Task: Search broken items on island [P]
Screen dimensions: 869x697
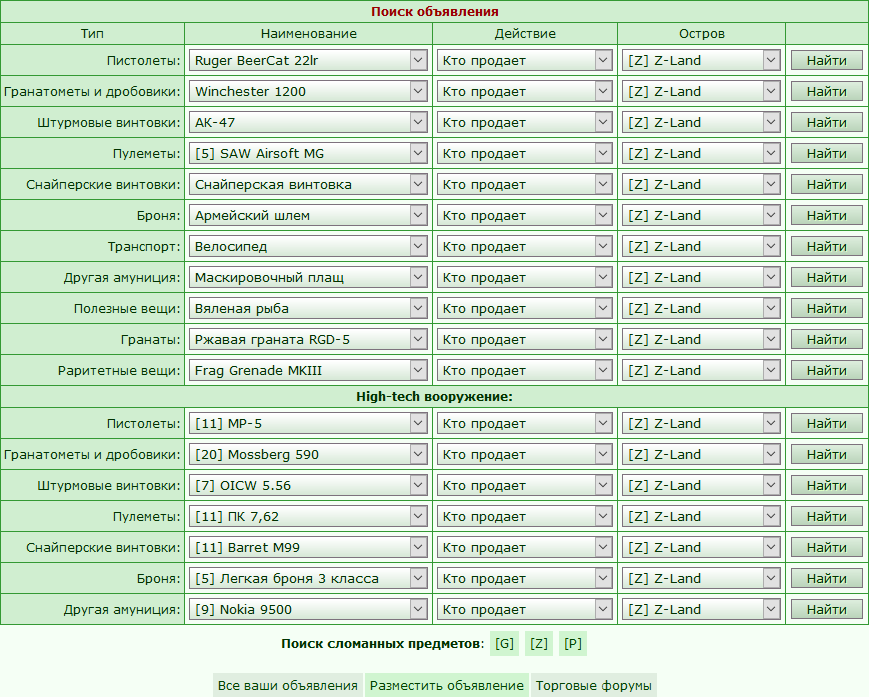Action: (x=573, y=643)
